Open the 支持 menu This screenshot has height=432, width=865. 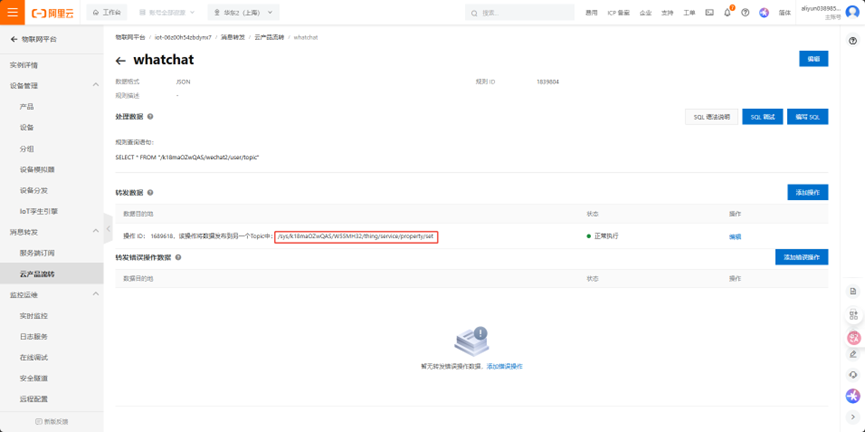click(x=668, y=13)
